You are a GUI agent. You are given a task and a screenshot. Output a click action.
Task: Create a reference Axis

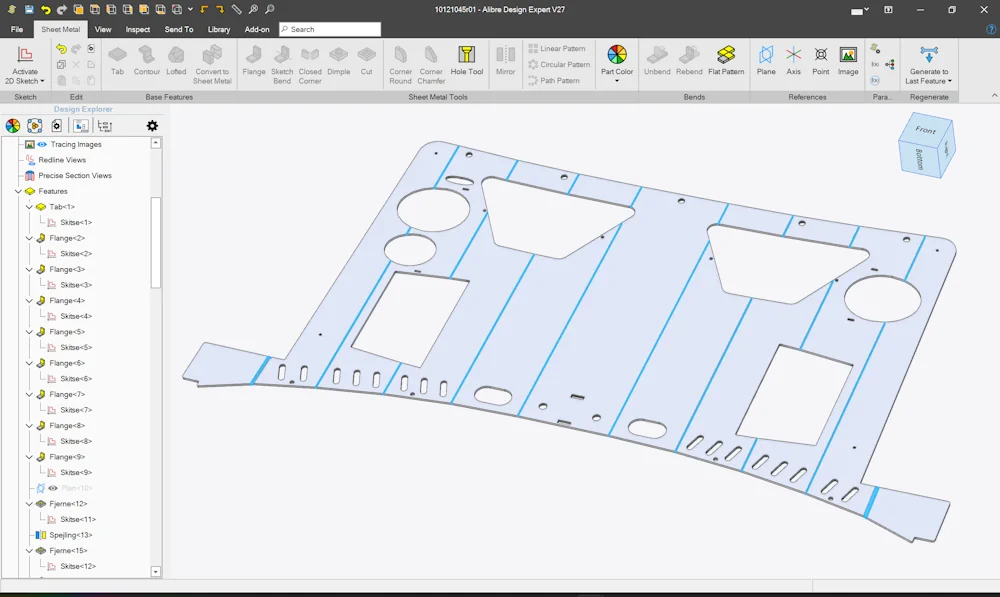coord(793,61)
